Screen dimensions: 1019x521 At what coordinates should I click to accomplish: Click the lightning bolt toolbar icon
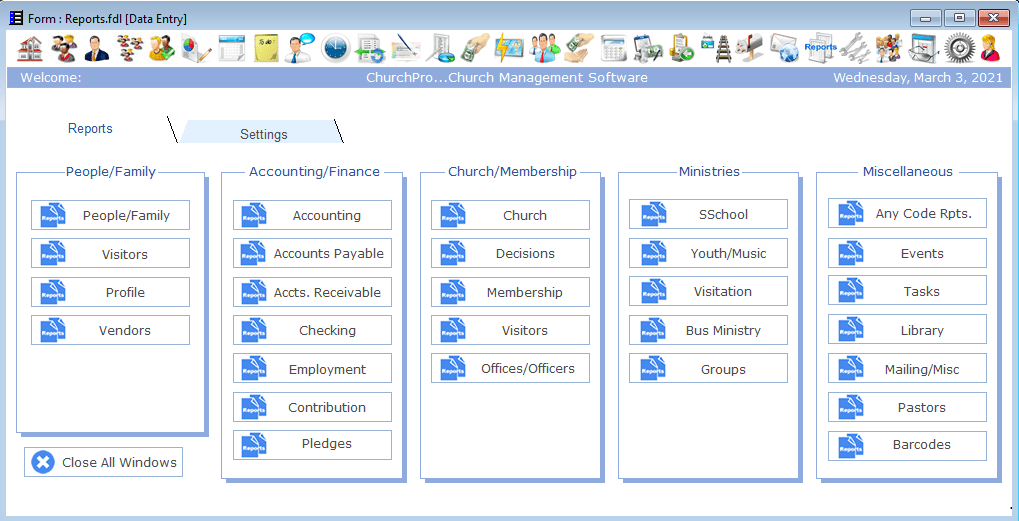point(508,48)
